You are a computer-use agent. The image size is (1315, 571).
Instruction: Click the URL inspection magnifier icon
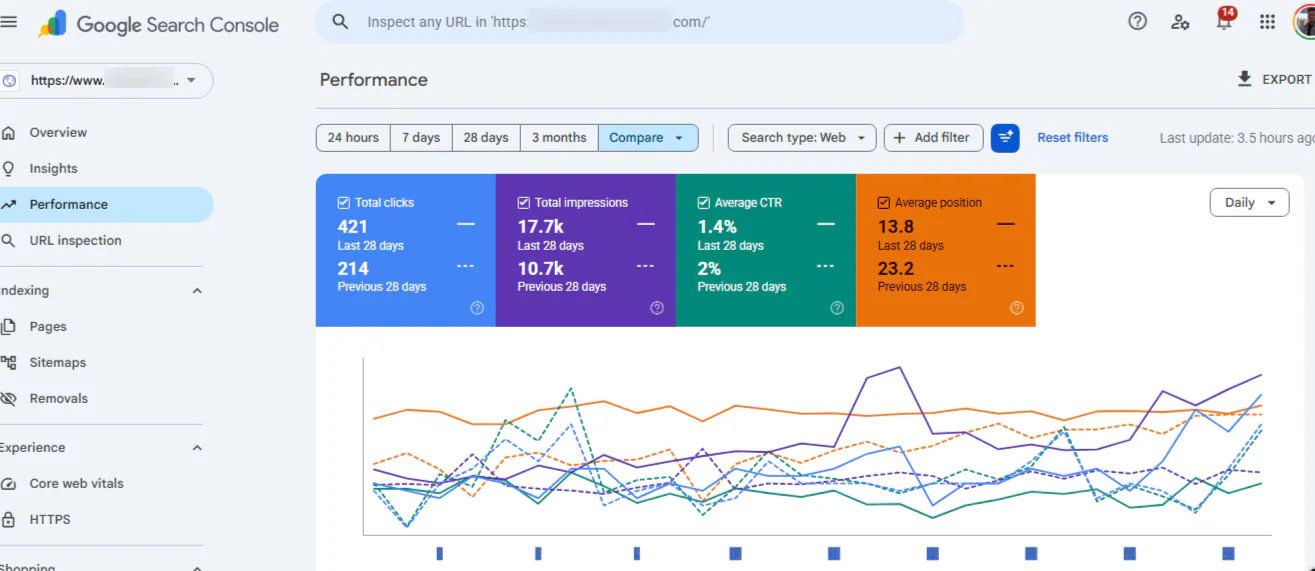[x=9, y=240]
